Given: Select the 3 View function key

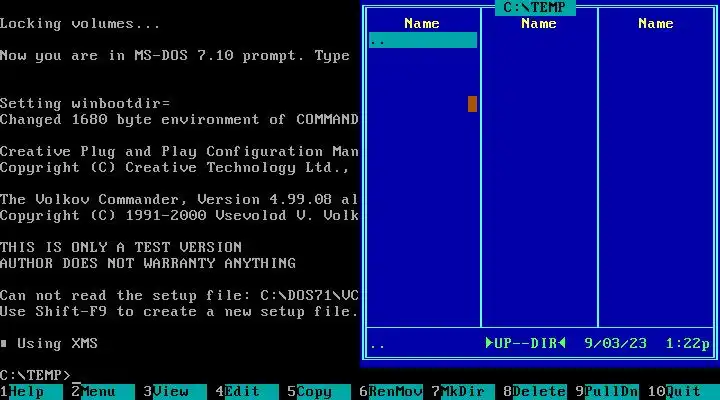Looking at the screenshot, I should click(x=175, y=391).
